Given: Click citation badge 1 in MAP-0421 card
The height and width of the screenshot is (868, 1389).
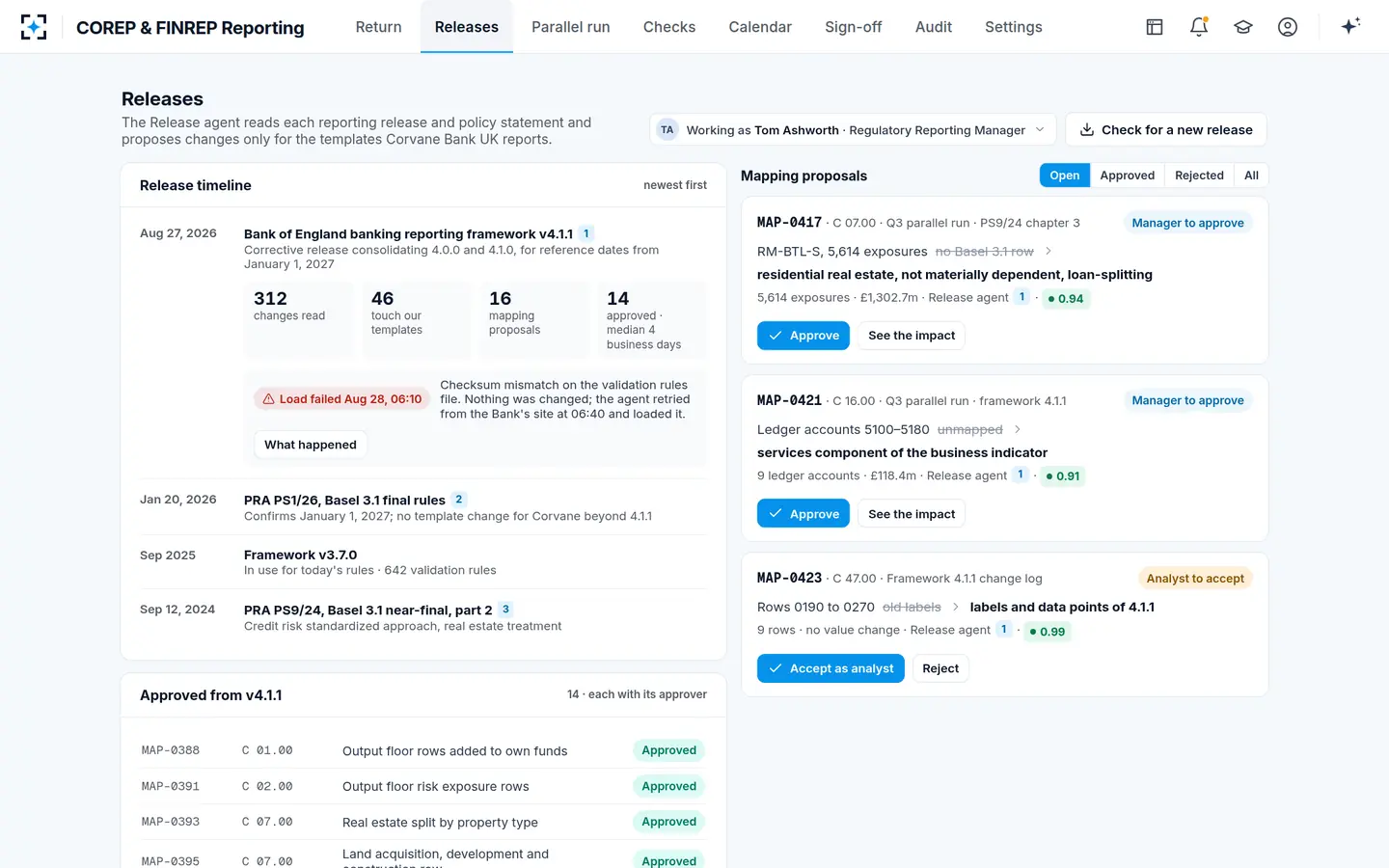Looking at the screenshot, I should [1021, 475].
